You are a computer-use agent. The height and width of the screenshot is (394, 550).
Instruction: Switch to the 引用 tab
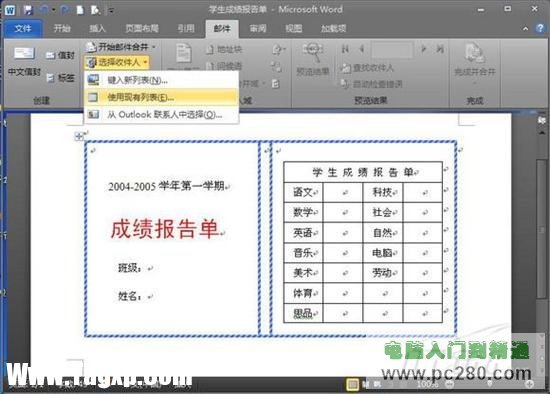(186, 28)
